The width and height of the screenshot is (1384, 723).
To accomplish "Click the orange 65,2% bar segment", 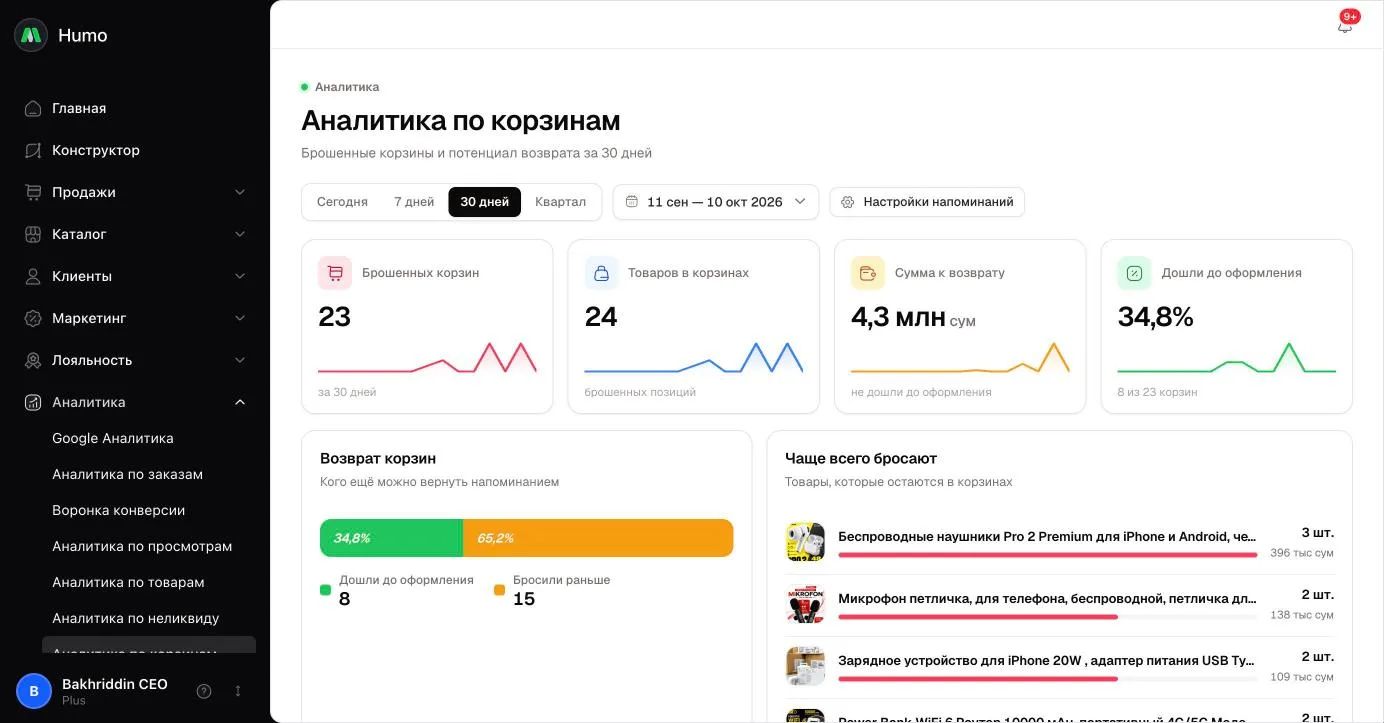I will point(598,538).
